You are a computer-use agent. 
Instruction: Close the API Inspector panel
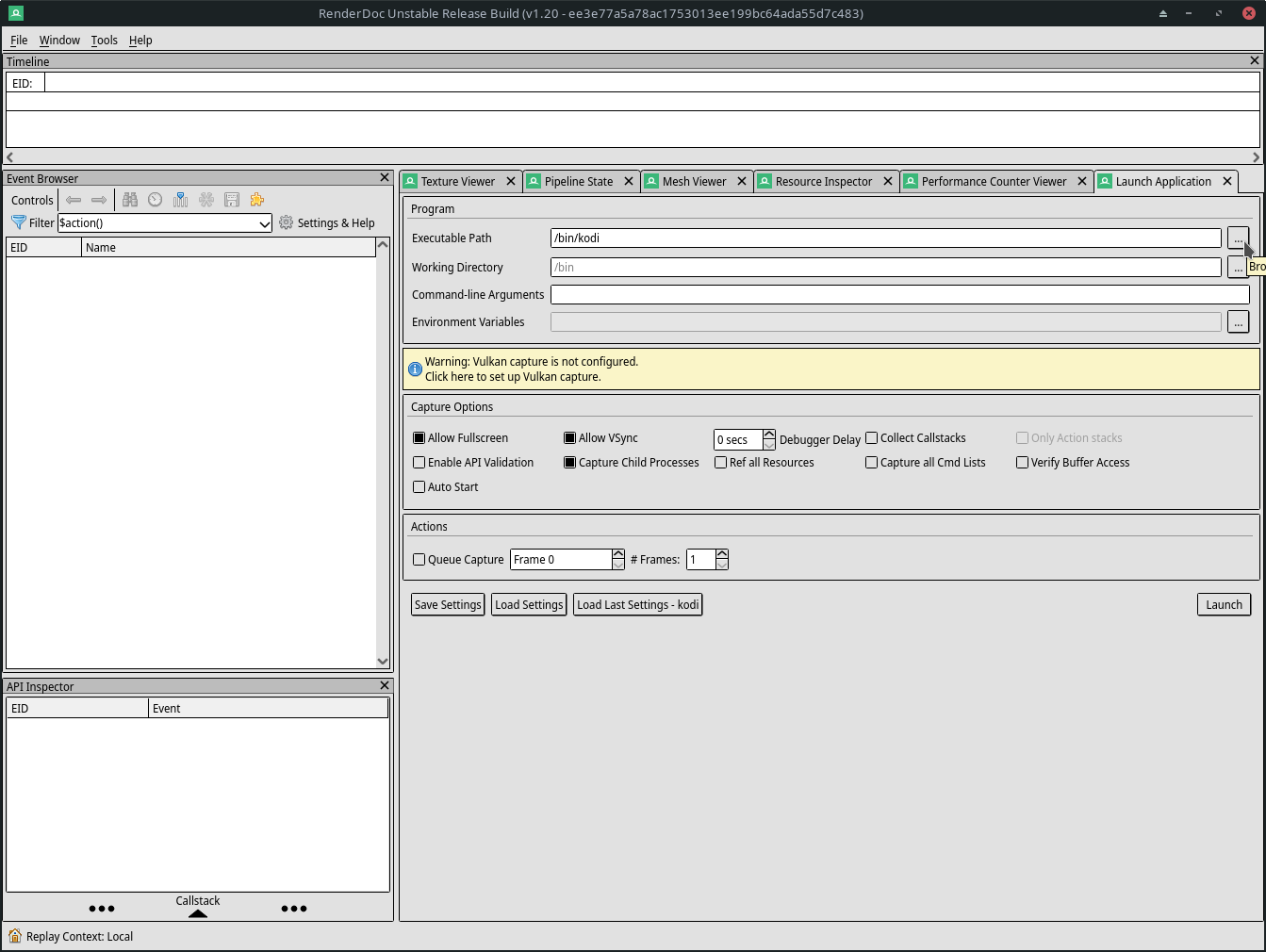385,685
